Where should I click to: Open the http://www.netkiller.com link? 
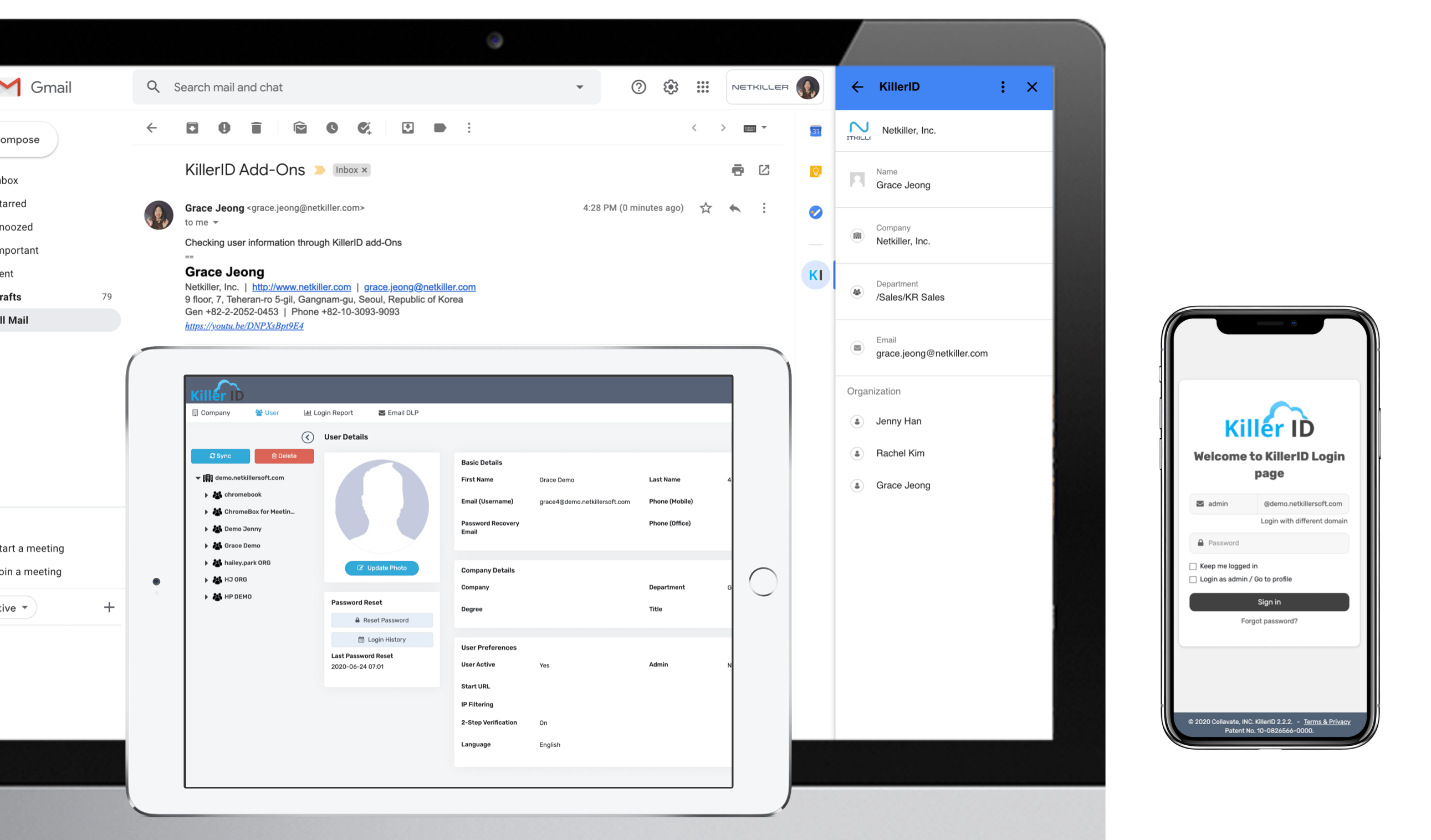tap(301, 287)
